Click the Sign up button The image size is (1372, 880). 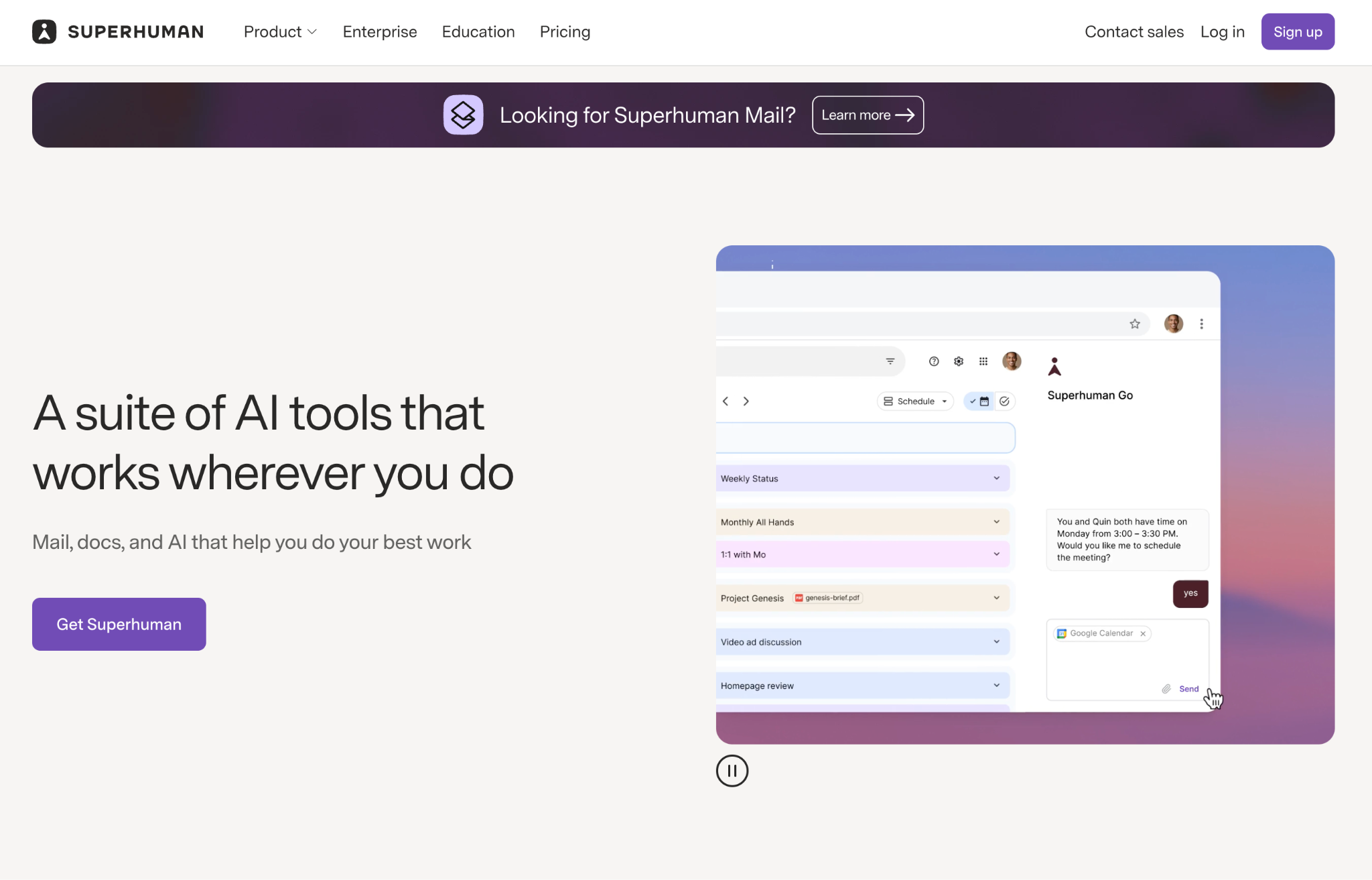pyautogui.click(x=1298, y=32)
